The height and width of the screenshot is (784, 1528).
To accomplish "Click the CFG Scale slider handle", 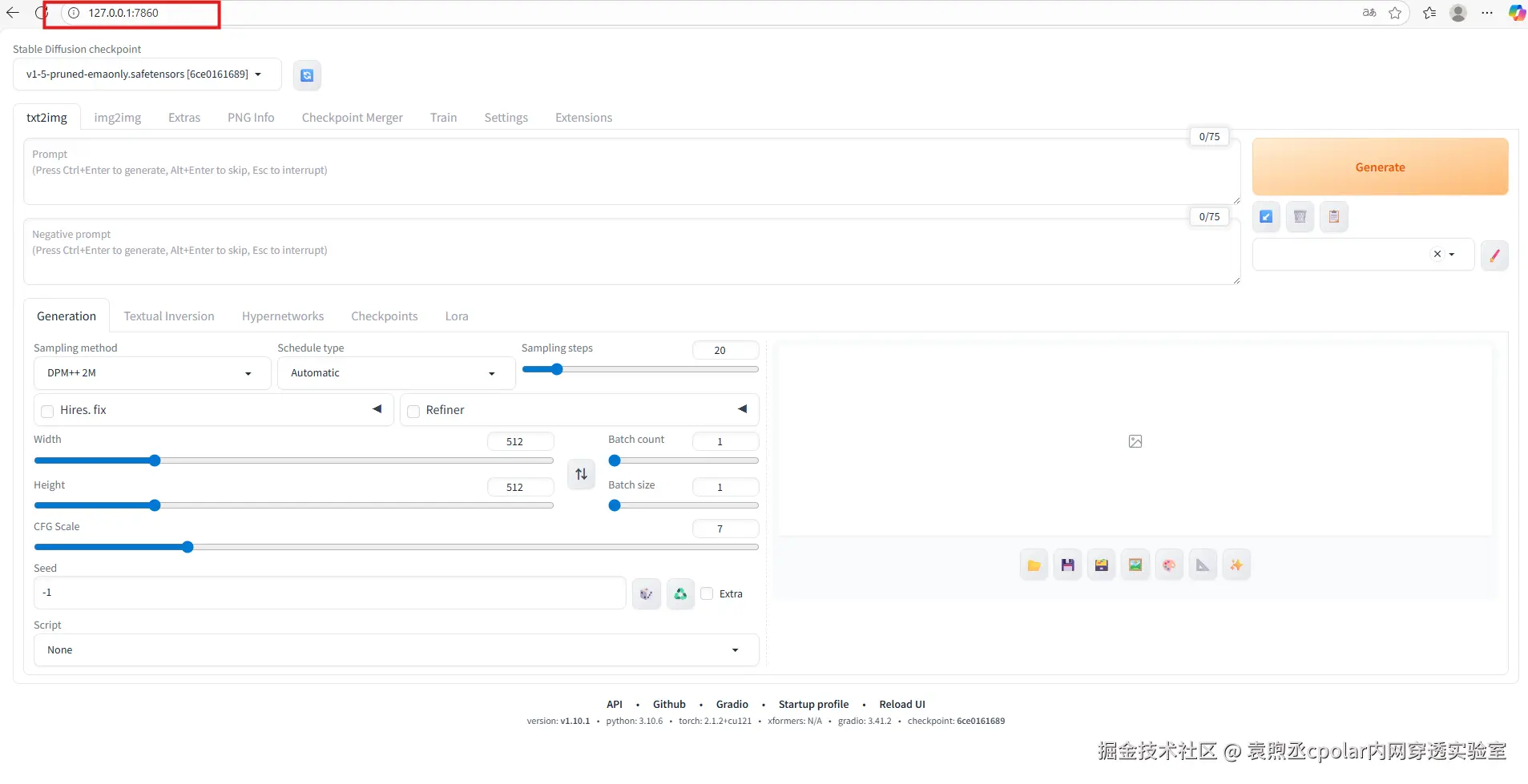I will pos(187,548).
